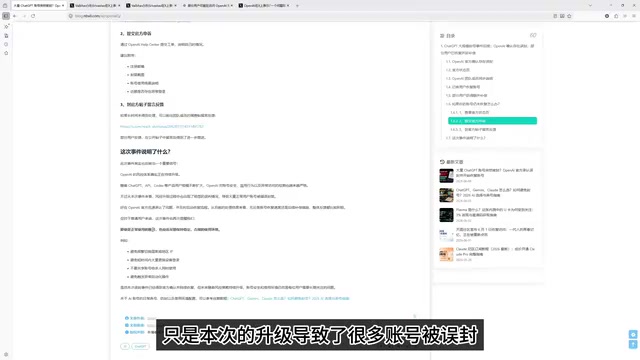
Task: Jump to TOC subsection 1.6.1
Action: (x=470, y=112)
